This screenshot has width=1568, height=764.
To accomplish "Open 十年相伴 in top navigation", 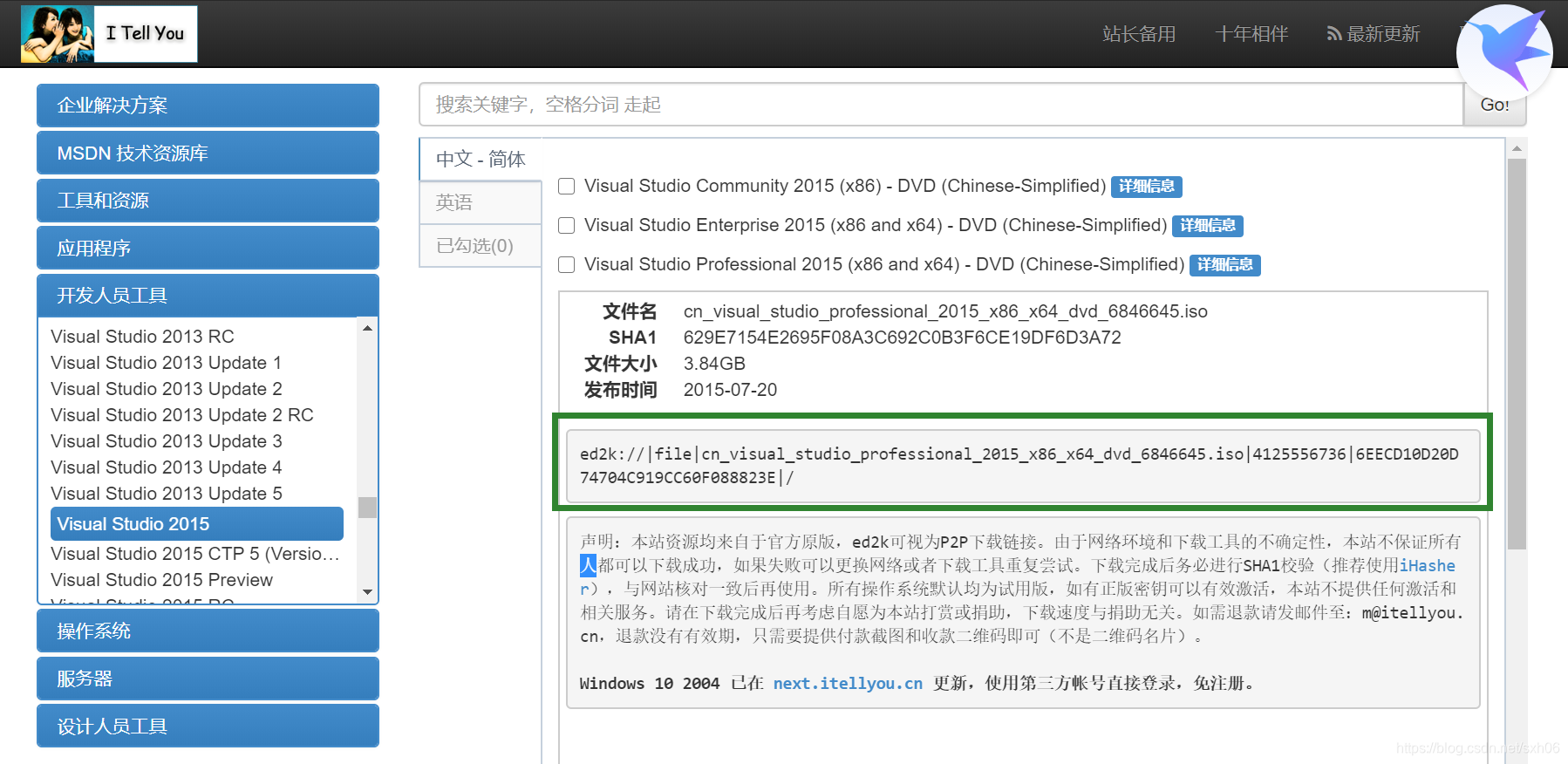I will click(1251, 34).
